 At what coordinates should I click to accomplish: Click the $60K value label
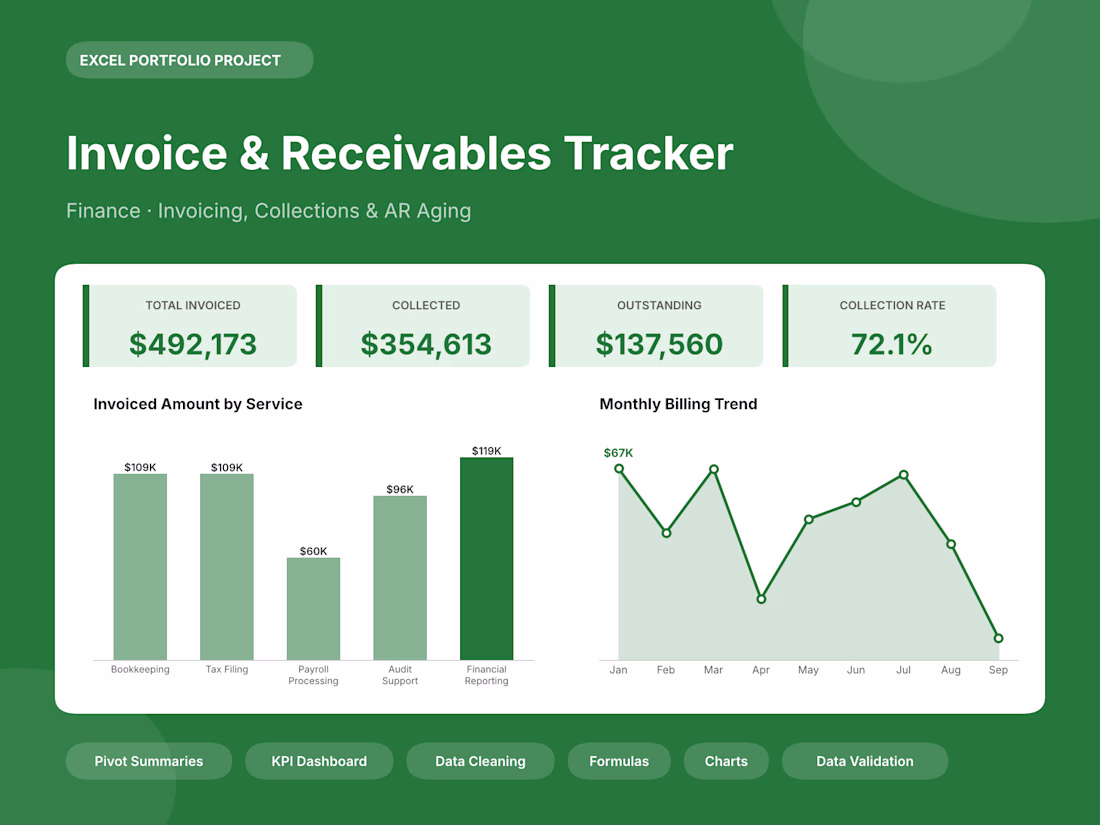point(314,551)
